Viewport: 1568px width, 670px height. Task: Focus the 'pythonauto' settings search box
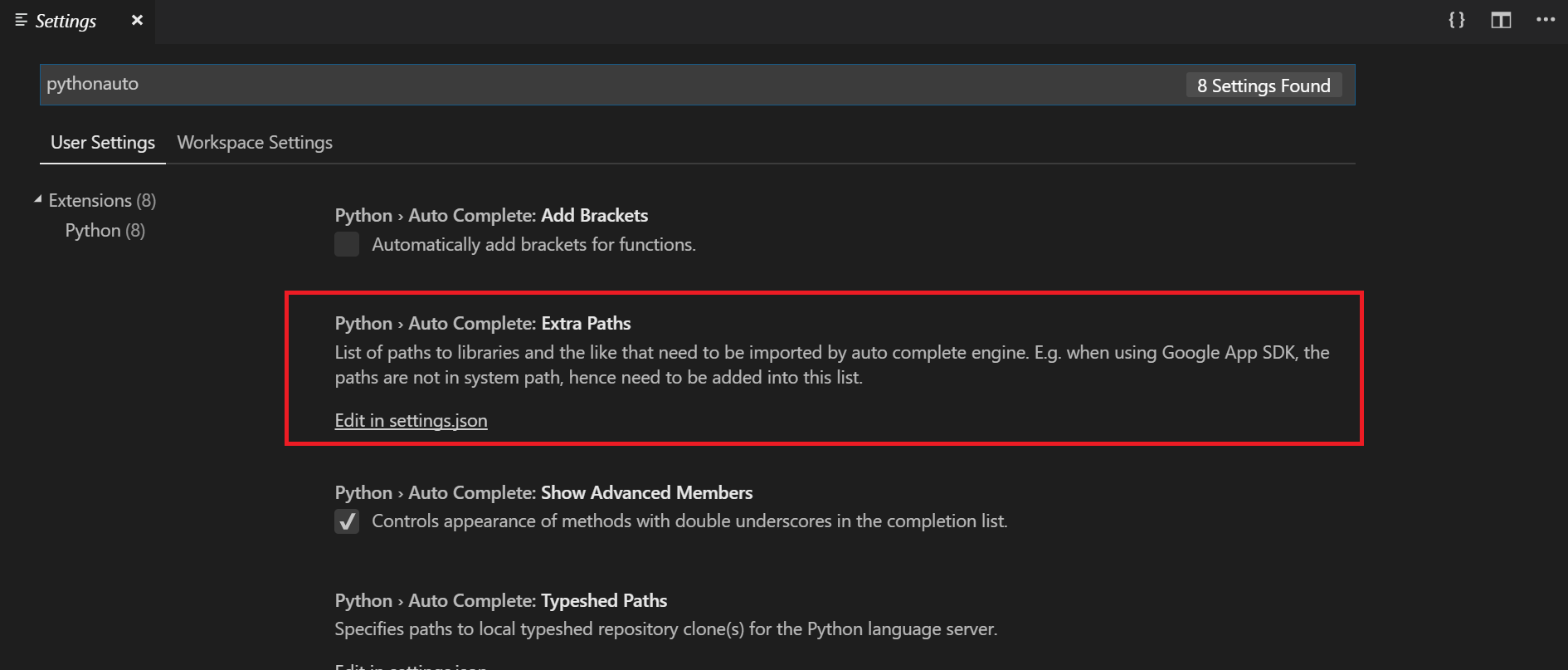click(581, 85)
